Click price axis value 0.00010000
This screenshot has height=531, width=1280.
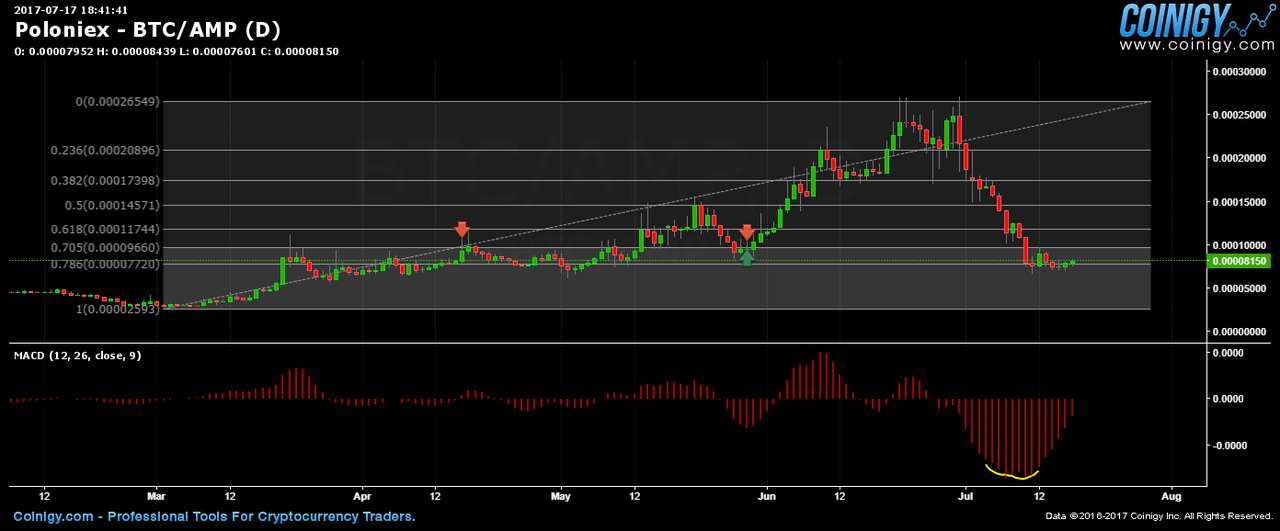pyautogui.click(x=1239, y=245)
